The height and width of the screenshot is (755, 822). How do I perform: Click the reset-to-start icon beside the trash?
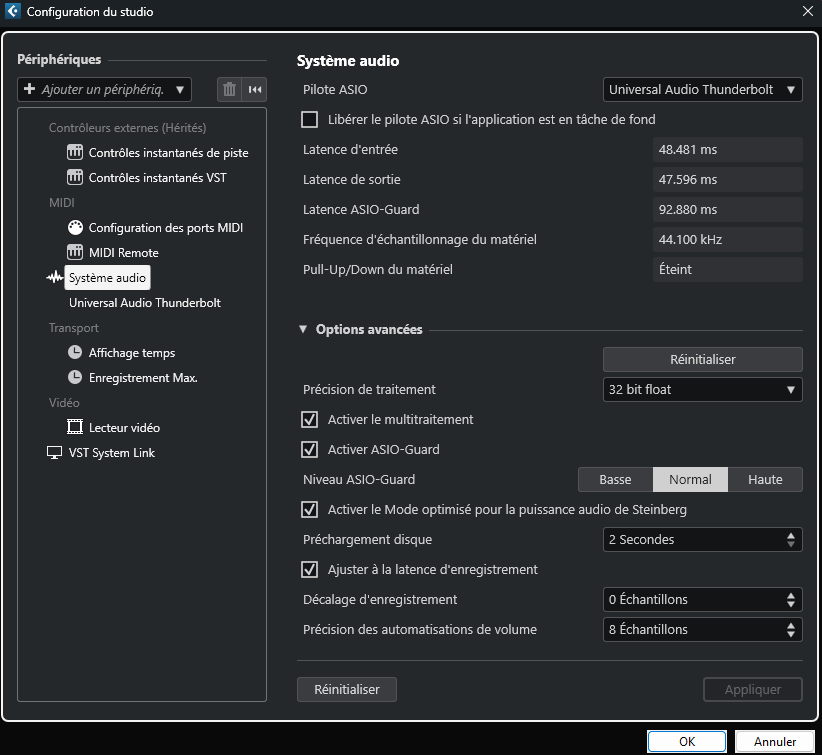tap(255, 90)
